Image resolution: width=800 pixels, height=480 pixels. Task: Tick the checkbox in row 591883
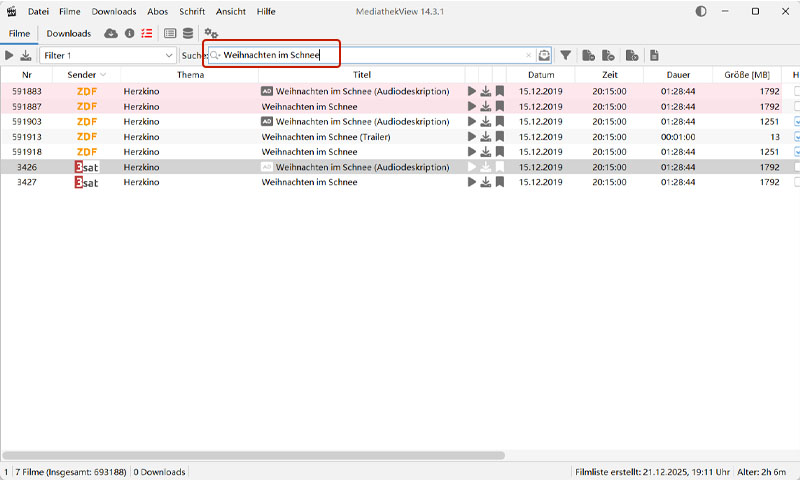[796, 91]
